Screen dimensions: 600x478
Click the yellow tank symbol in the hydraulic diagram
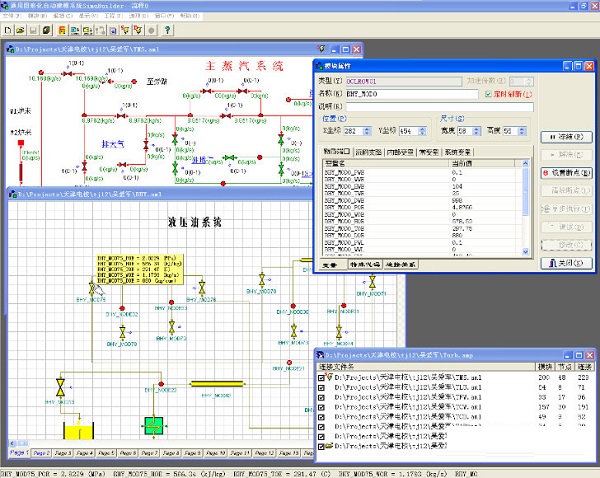coord(78,432)
